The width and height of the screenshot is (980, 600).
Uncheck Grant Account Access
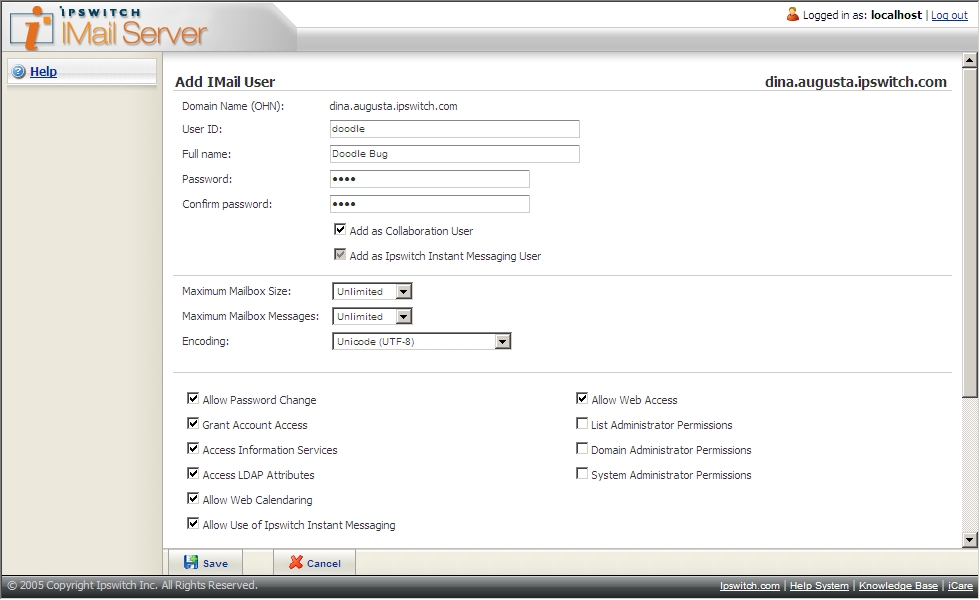(x=193, y=423)
